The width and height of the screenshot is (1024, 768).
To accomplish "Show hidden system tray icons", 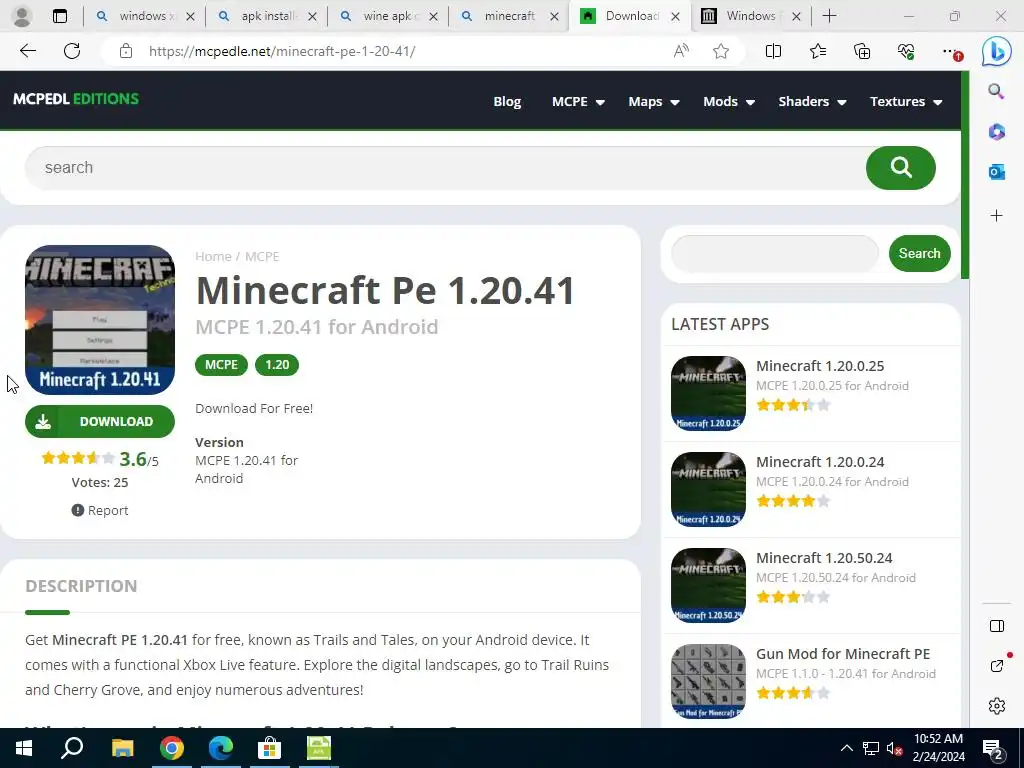I will click(x=846, y=748).
